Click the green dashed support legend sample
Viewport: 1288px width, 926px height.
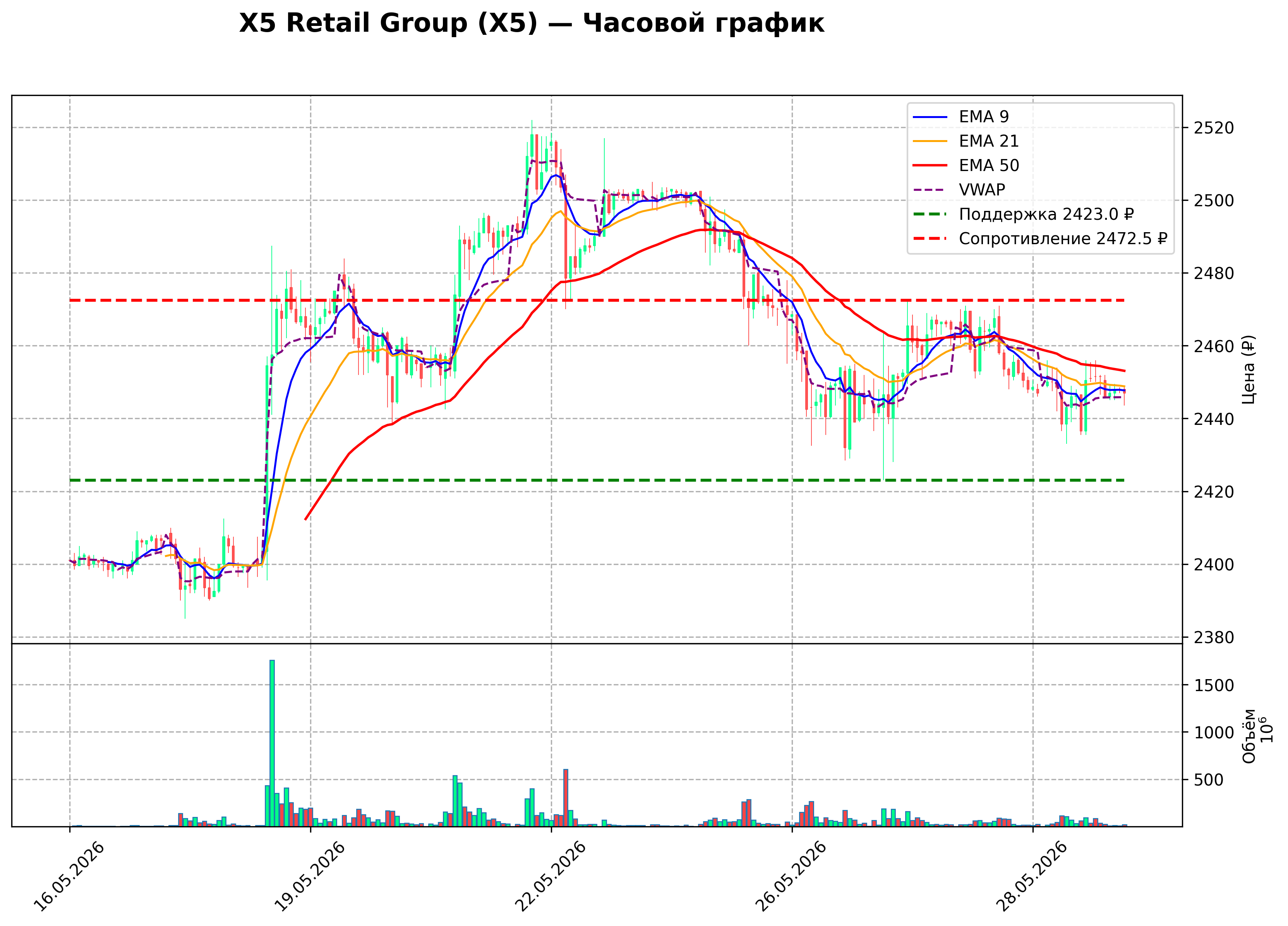click(x=930, y=215)
